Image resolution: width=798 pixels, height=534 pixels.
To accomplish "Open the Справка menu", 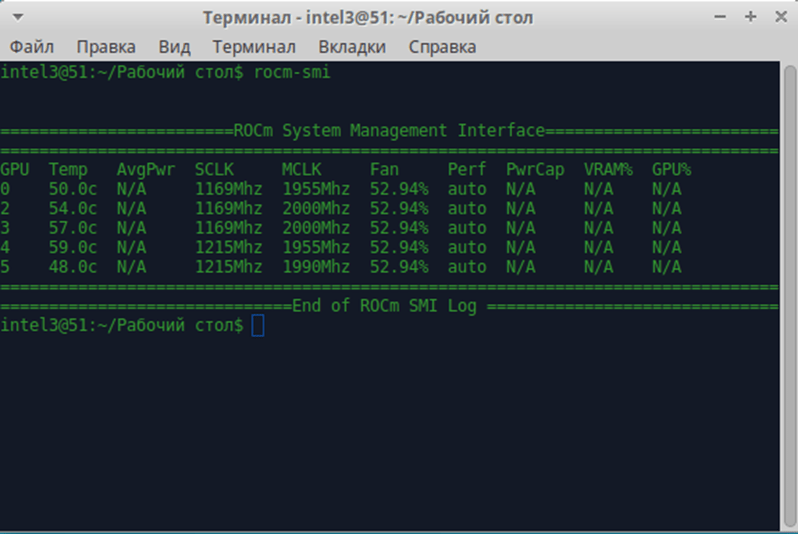I will (x=442, y=47).
